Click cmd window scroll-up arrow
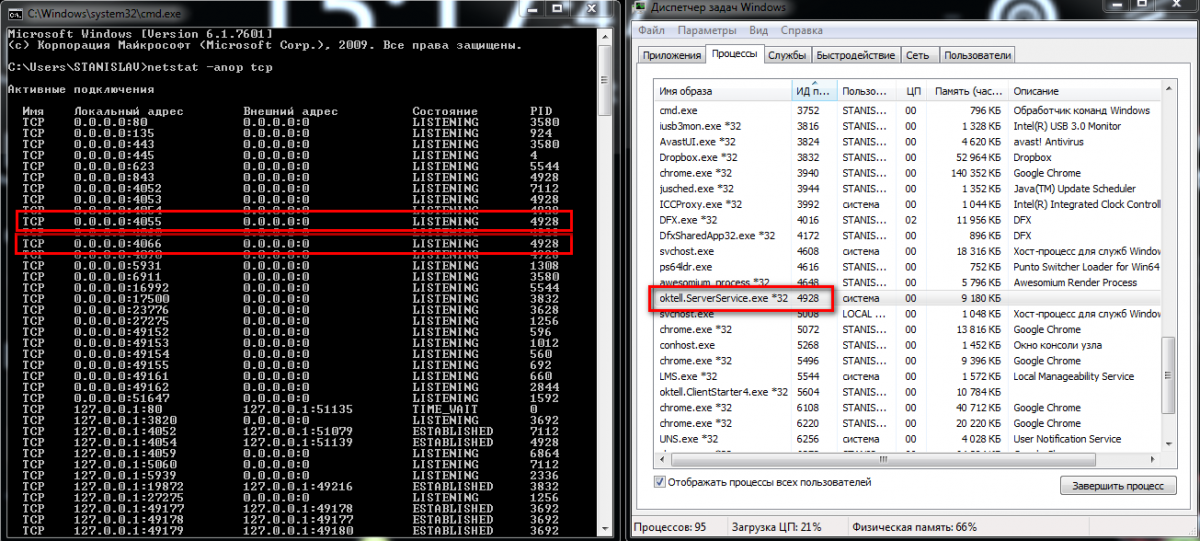The image size is (1200, 541). tap(603, 37)
